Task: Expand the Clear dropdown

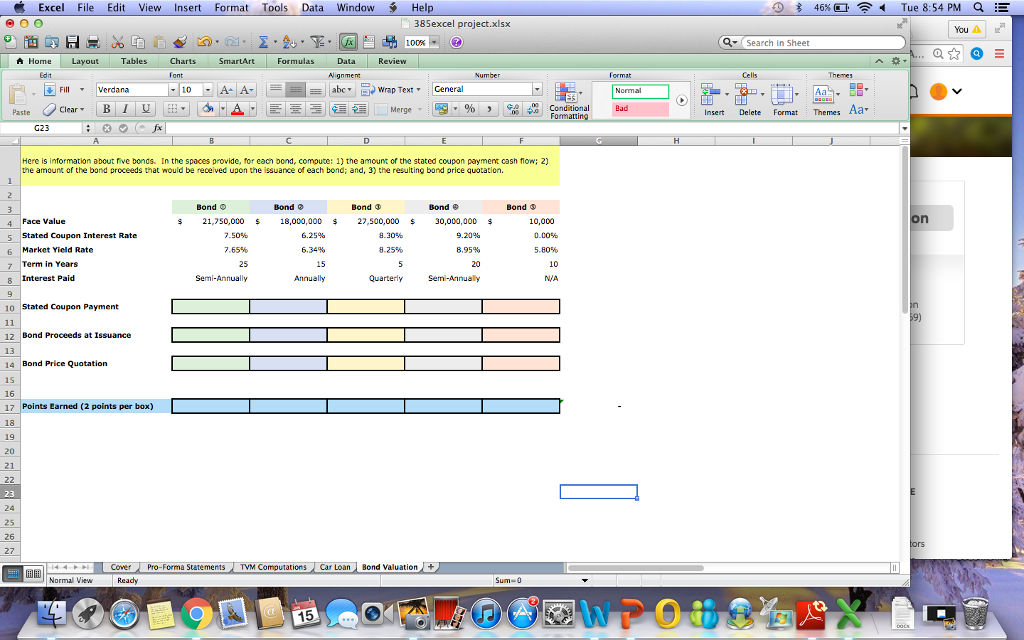Action: pos(82,110)
